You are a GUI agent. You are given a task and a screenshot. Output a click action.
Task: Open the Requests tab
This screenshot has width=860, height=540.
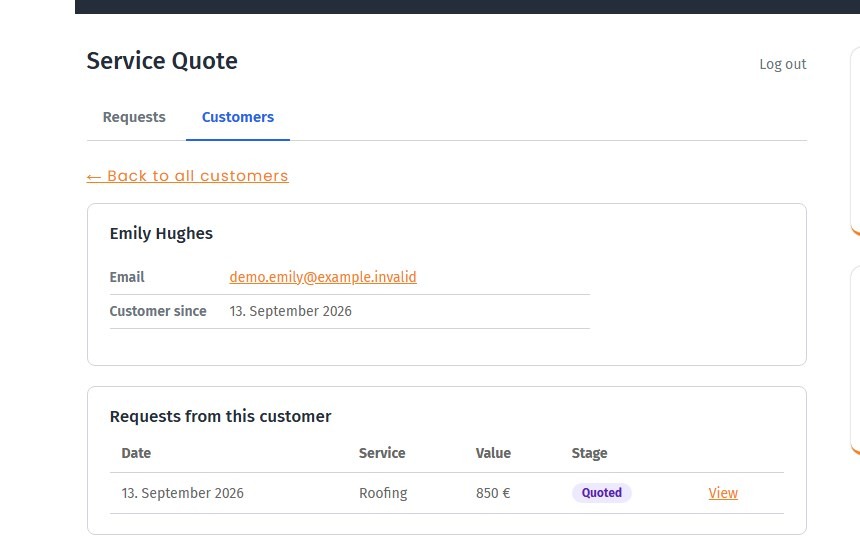click(134, 117)
